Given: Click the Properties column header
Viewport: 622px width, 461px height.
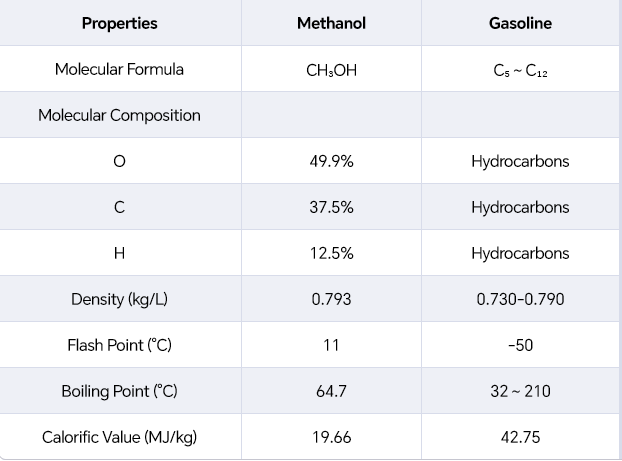Looking at the screenshot, I should coord(119,24).
